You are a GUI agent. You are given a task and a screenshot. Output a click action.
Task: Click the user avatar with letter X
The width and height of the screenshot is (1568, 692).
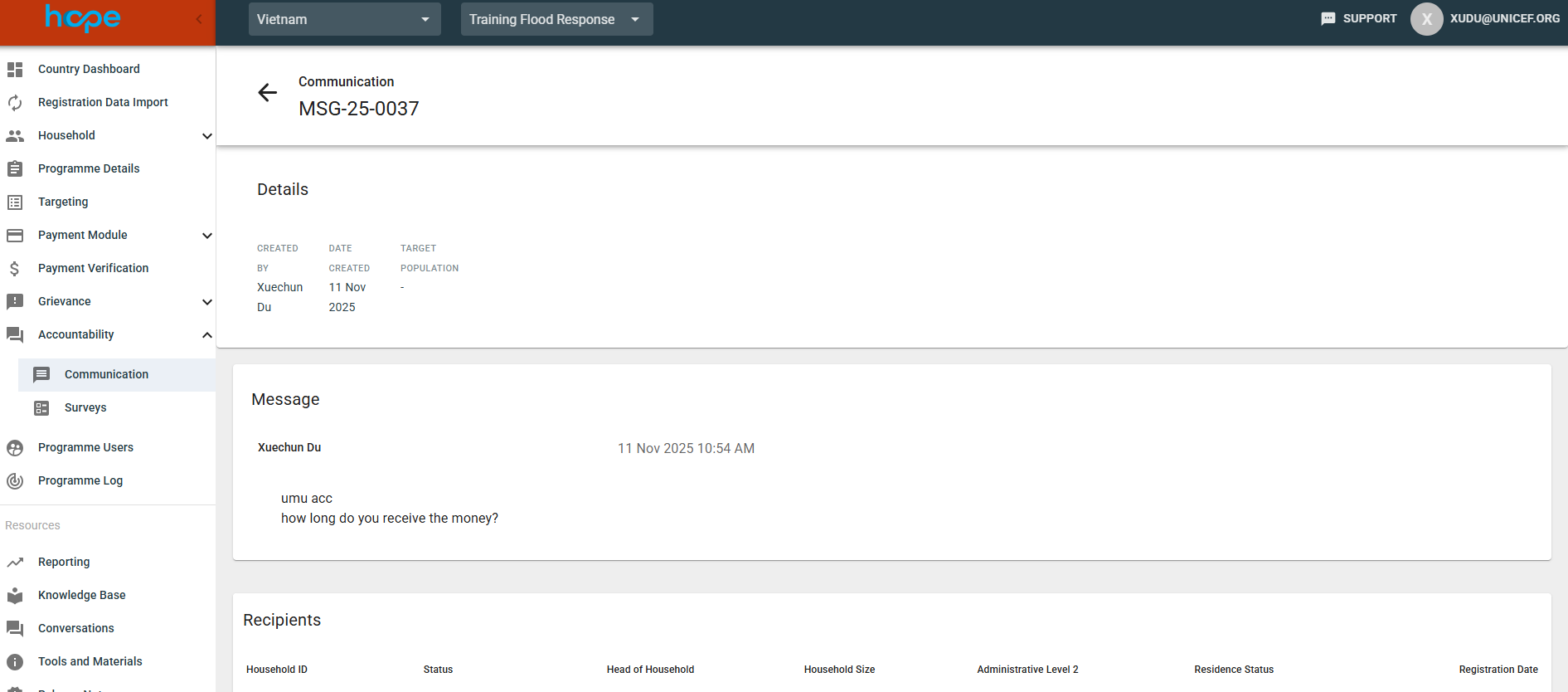1426,19
